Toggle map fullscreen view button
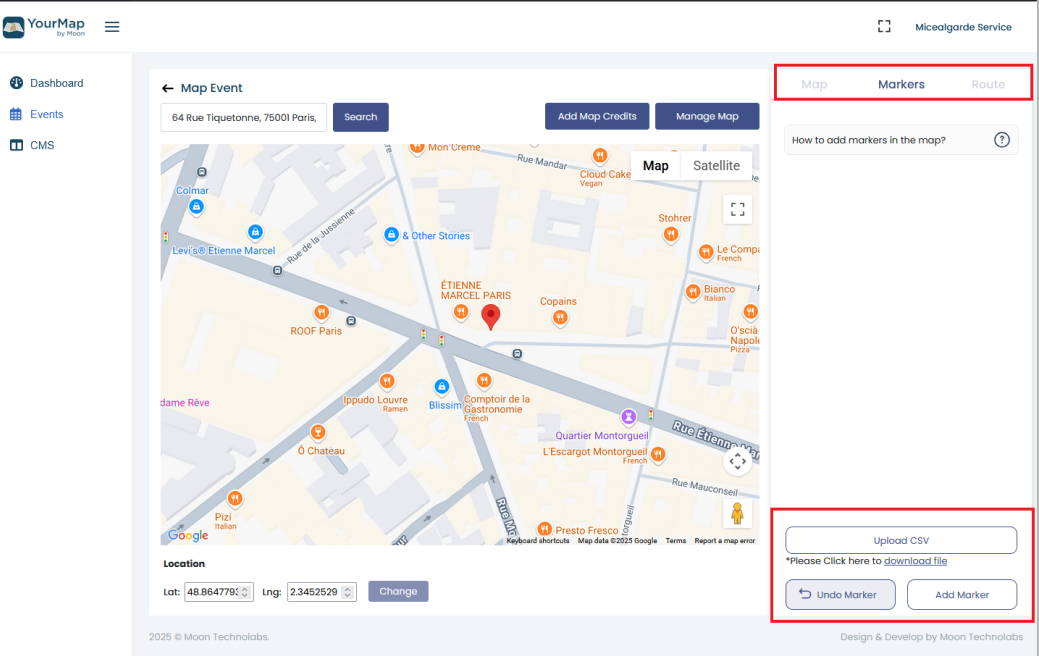Image resolution: width=1039 pixels, height=656 pixels. pos(738,209)
